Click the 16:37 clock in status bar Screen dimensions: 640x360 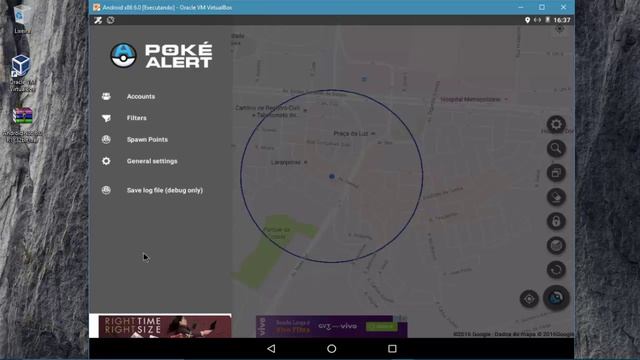(x=562, y=20)
